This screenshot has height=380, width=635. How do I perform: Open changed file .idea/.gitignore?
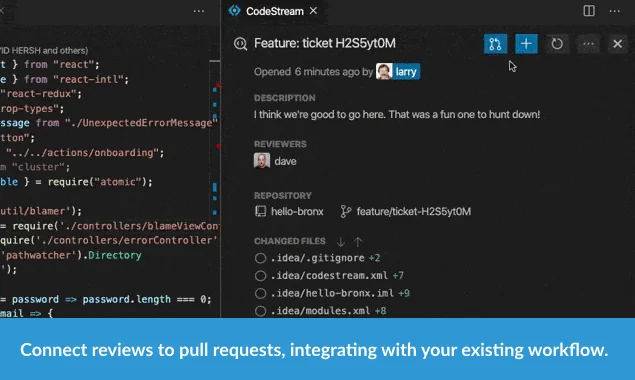(x=318, y=258)
